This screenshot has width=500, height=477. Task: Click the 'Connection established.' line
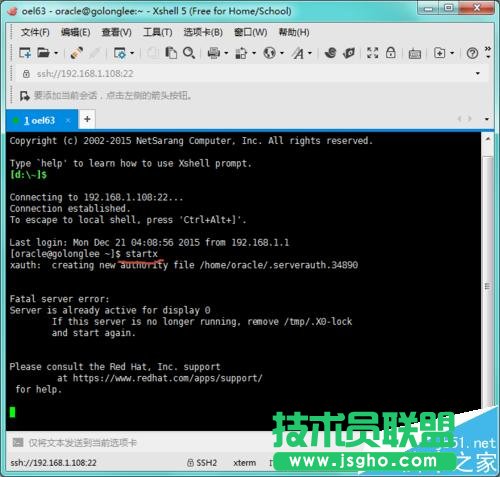pyautogui.click(x=70, y=208)
